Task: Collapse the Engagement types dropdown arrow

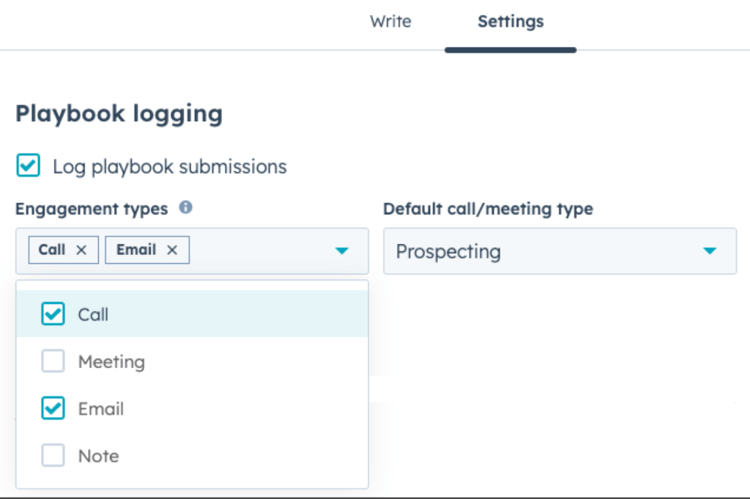Action: (x=342, y=251)
